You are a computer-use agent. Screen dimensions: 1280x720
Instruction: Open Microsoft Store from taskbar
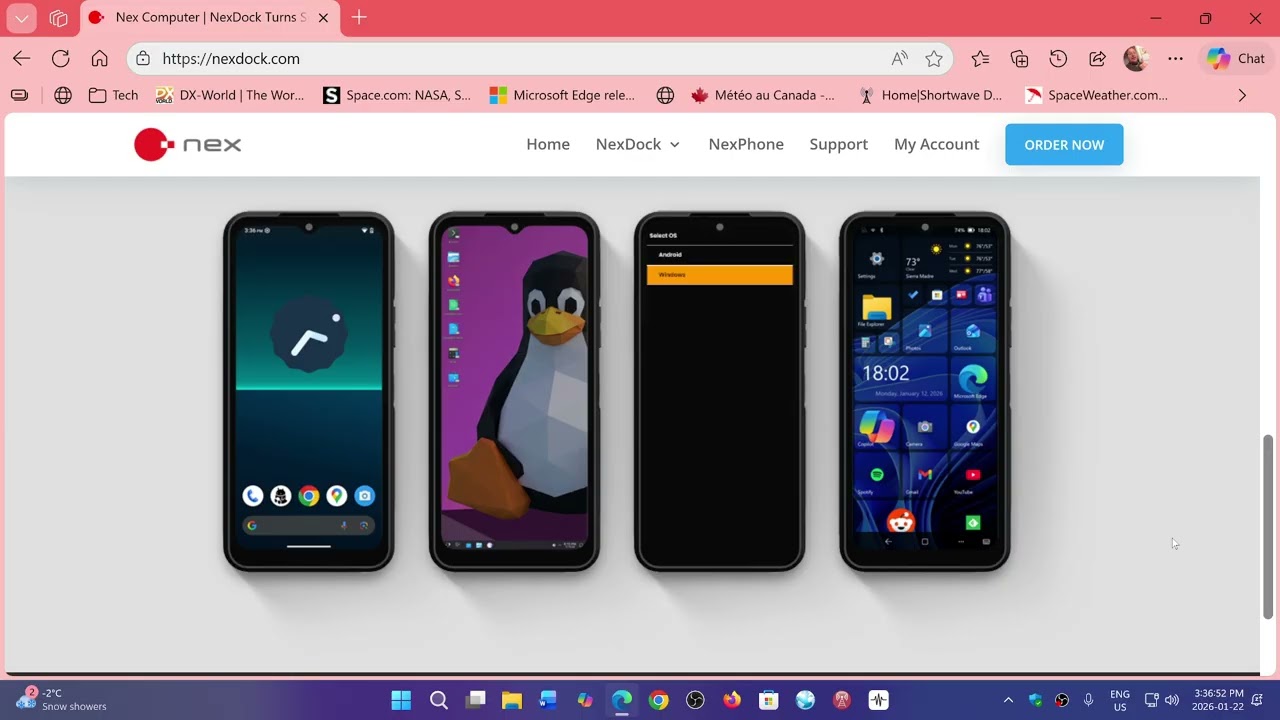point(768,700)
